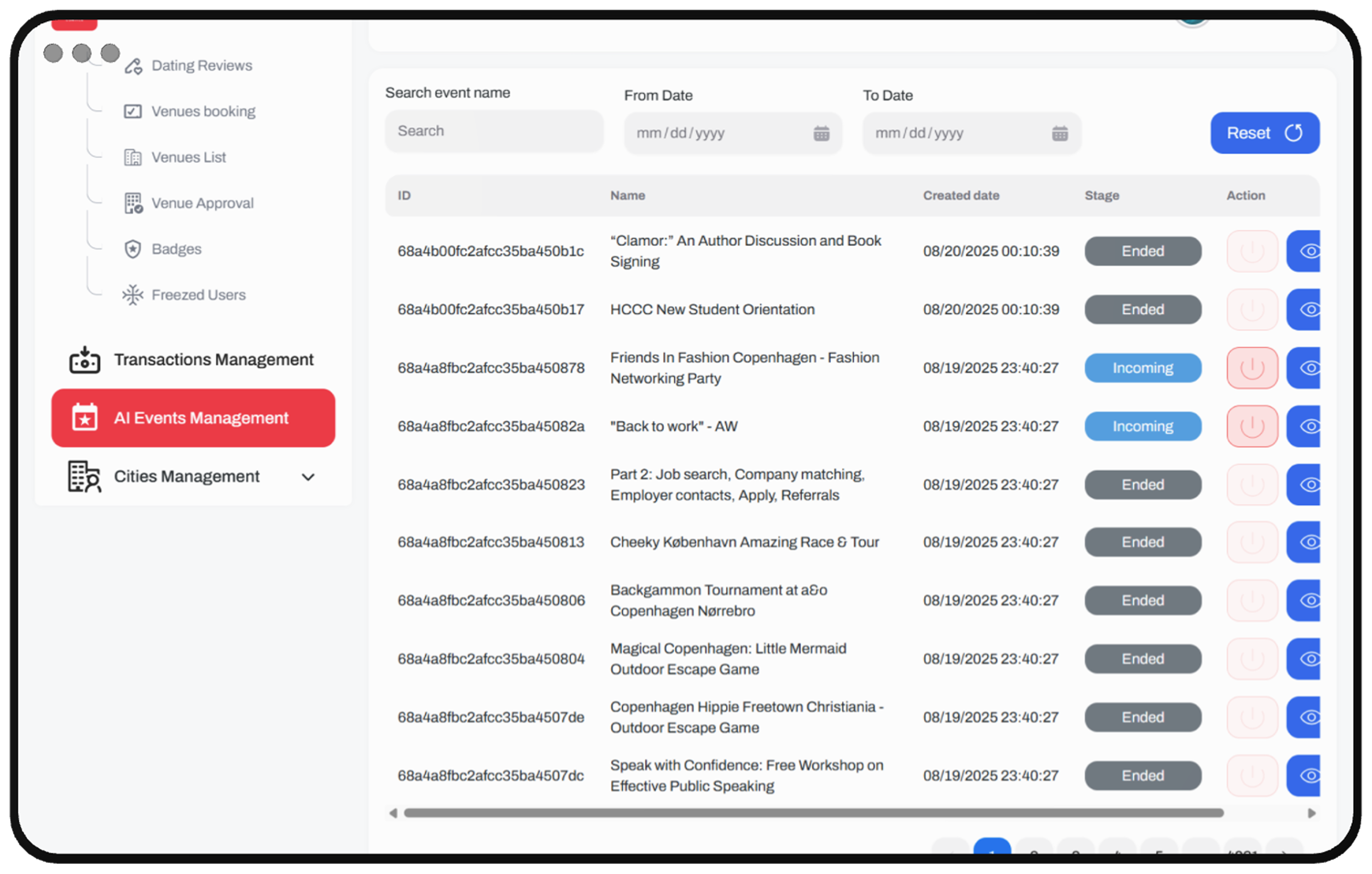Open AI Events Management menu item
1372x874 pixels.
193,418
